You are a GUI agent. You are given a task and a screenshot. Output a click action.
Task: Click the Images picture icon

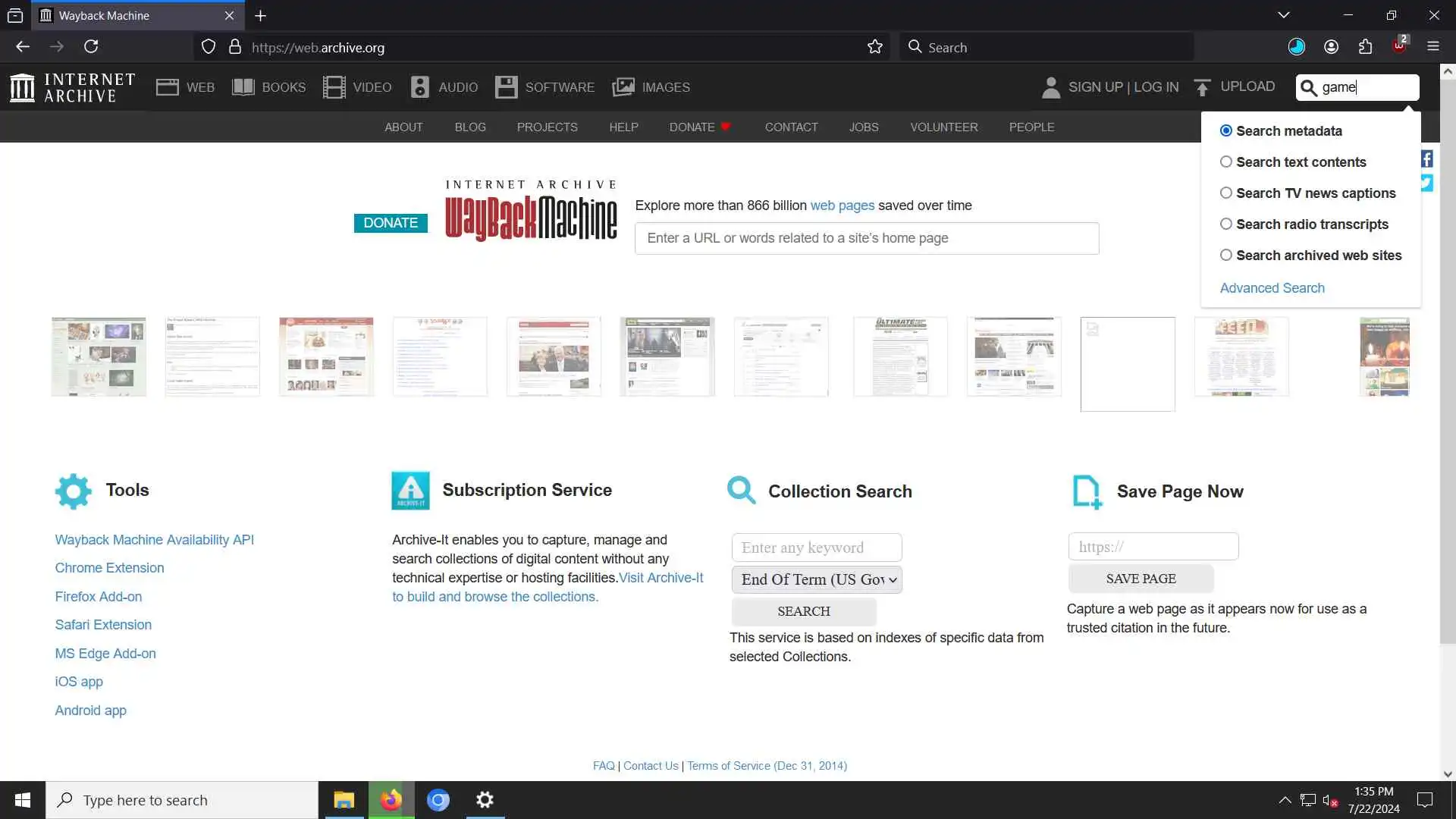pyautogui.click(x=623, y=87)
